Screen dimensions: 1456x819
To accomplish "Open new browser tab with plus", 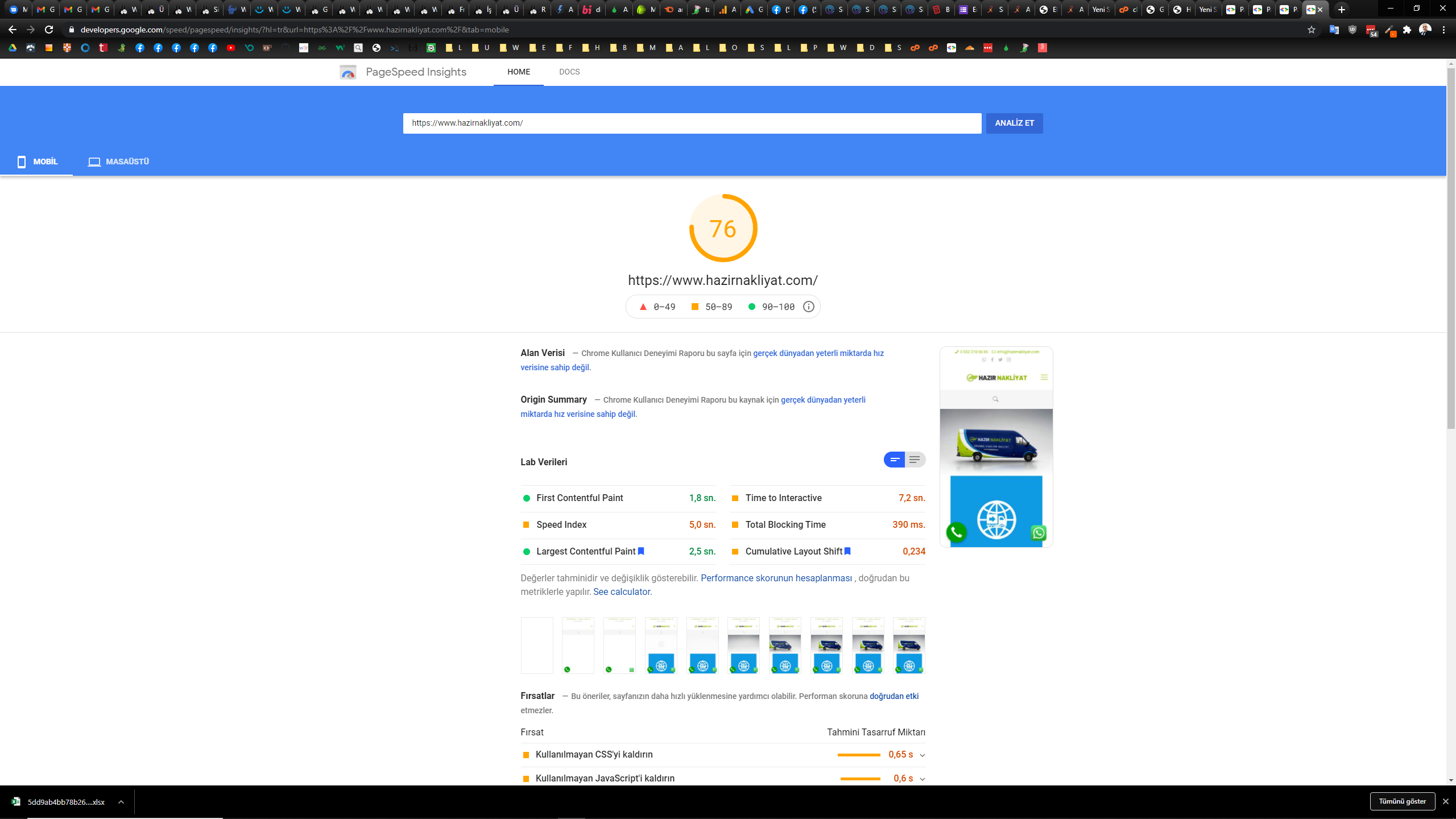I will [1342, 9].
